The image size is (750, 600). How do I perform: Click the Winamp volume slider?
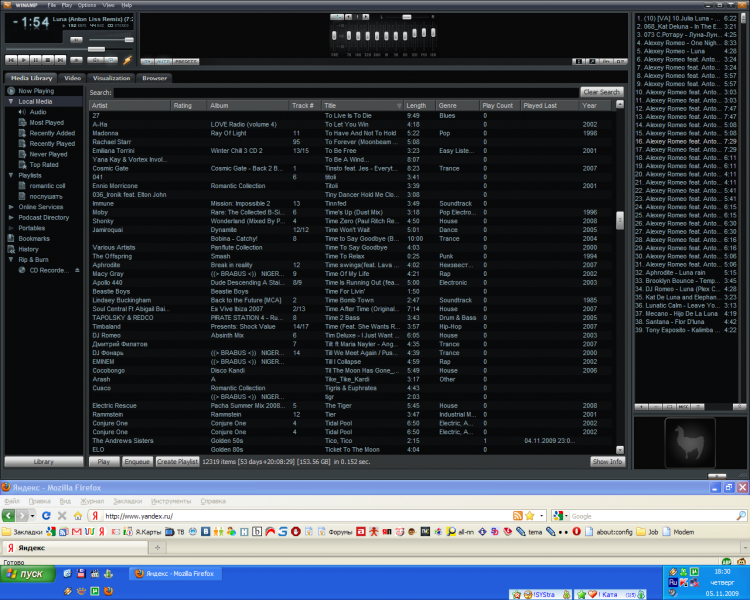point(110,40)
